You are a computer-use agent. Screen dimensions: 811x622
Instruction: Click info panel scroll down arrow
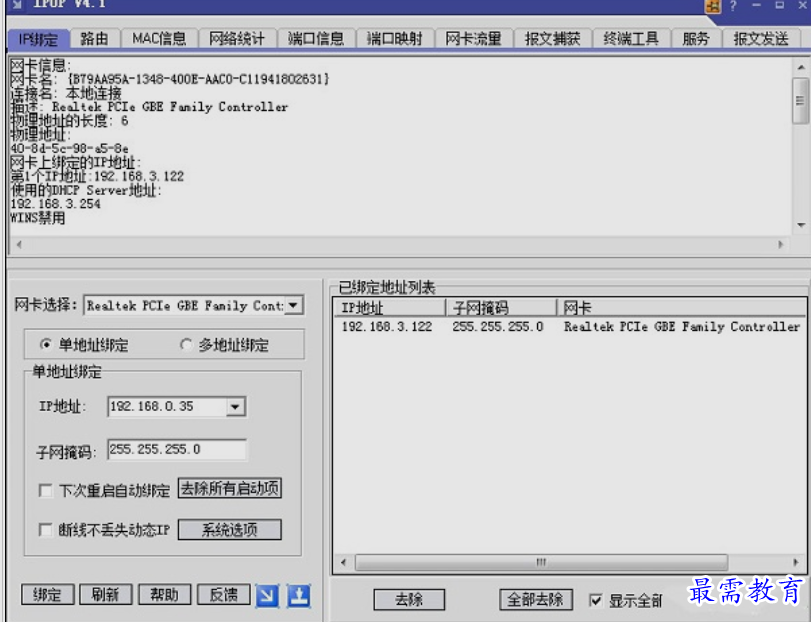(801, 225)
